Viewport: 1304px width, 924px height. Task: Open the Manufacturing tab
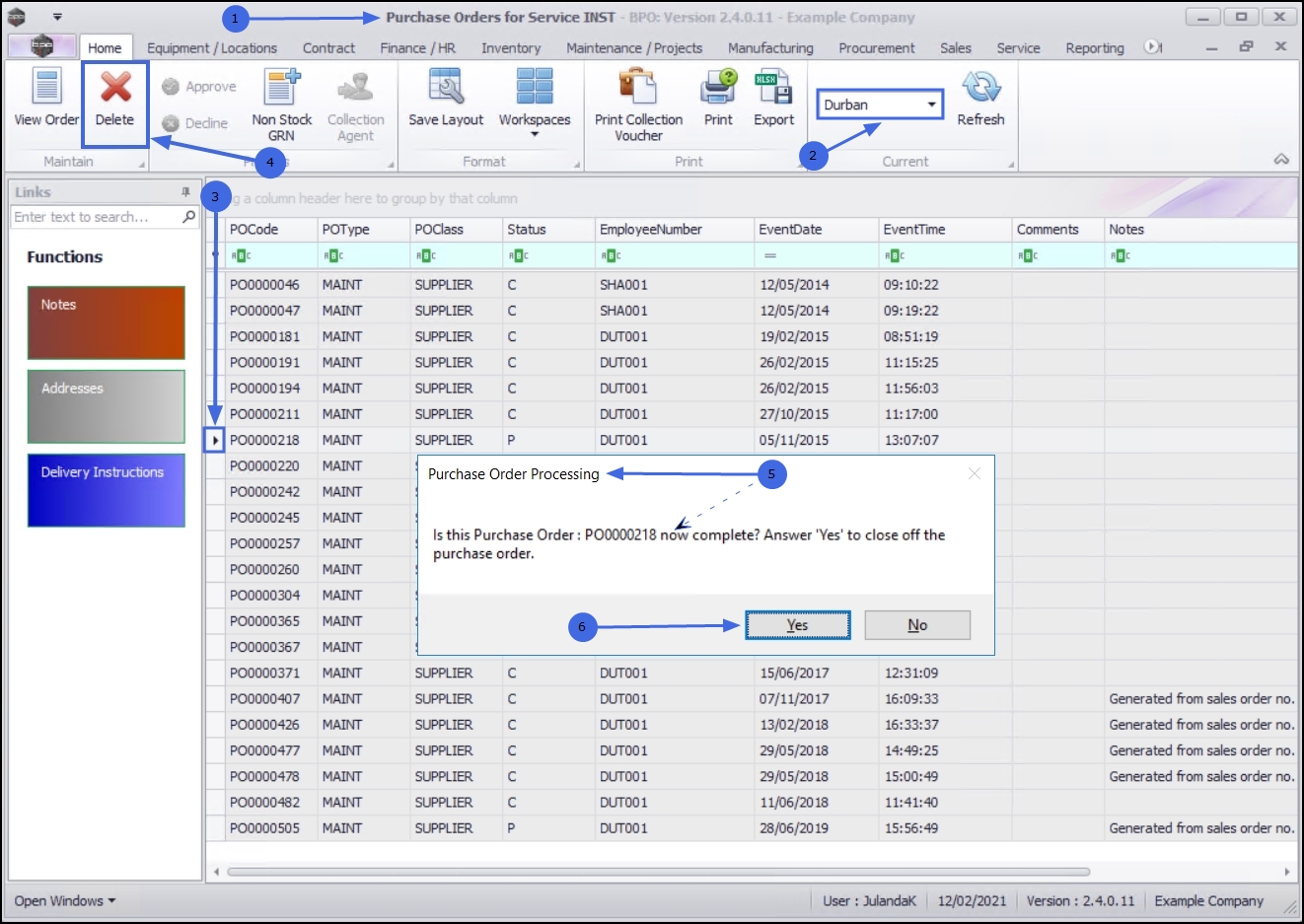coord(770,47)
